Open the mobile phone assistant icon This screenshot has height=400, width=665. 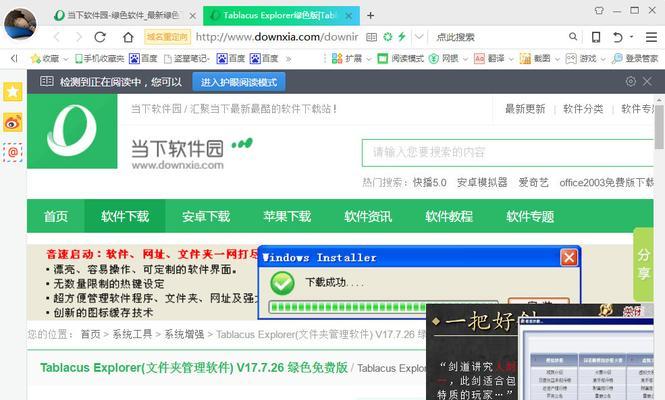(596, 37)
